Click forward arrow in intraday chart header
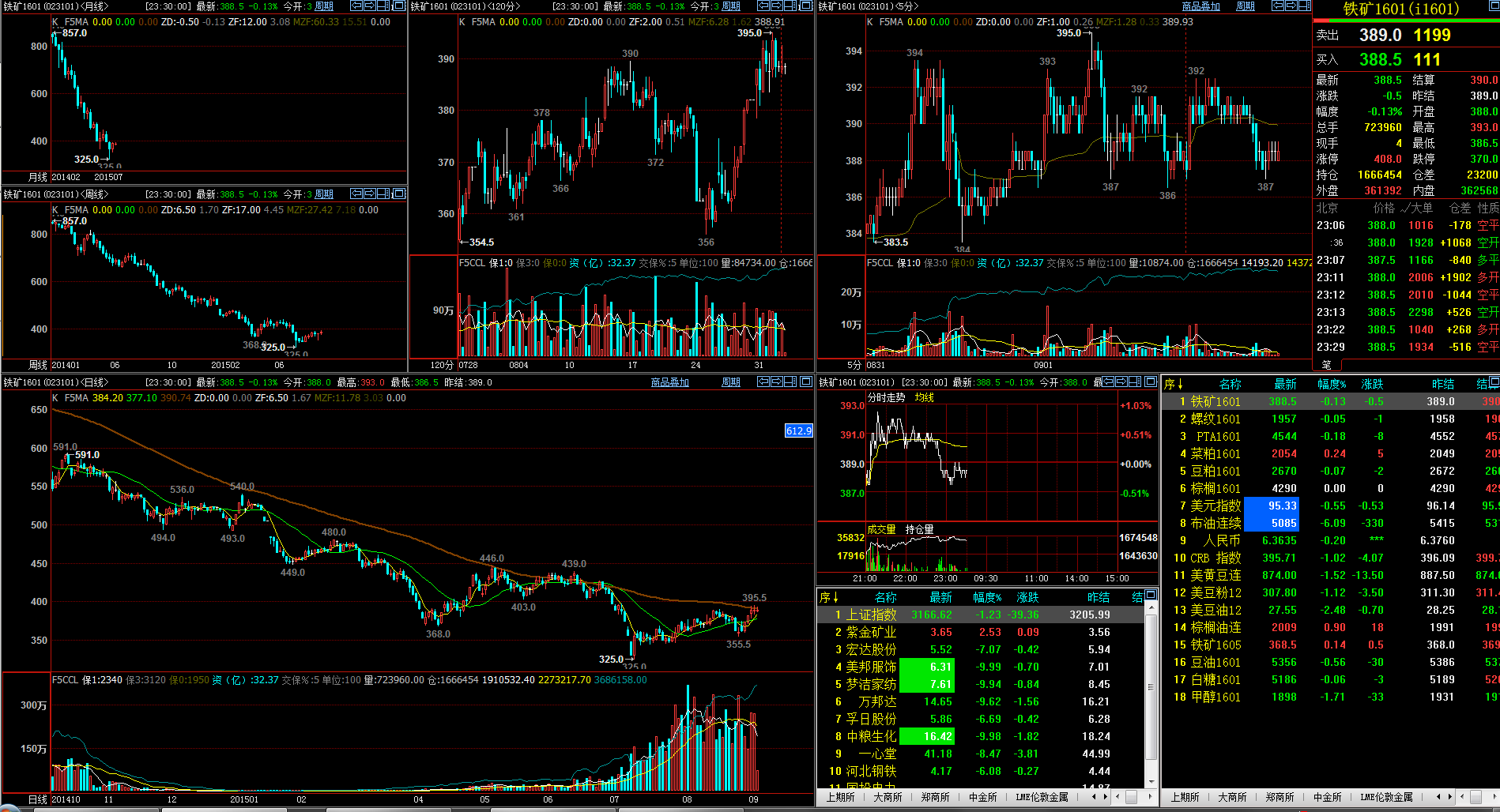The width and height of the screenshot is (1500, 812). coord(1121,382)
